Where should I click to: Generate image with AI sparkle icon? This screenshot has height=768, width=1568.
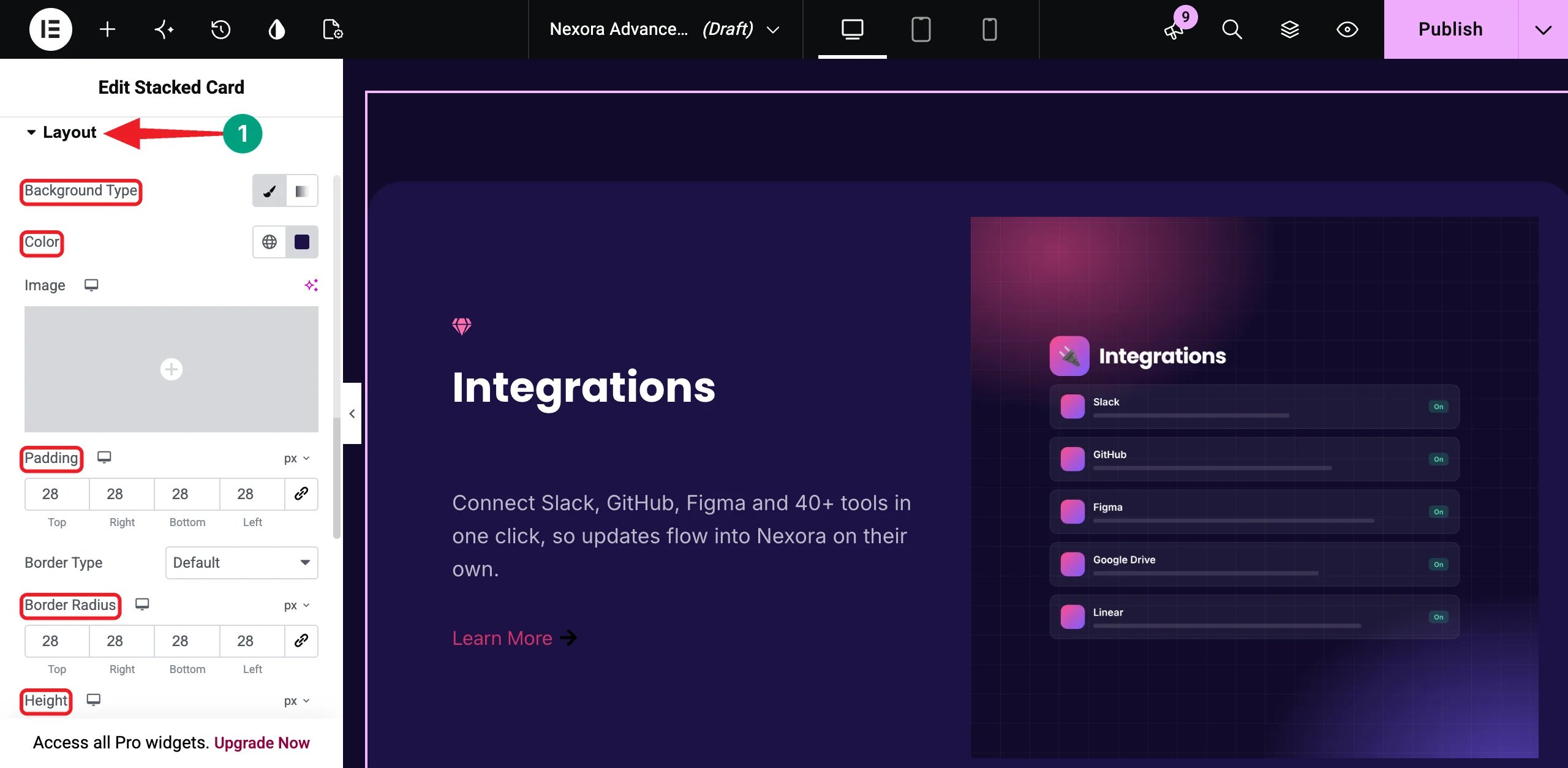(311, 285)
